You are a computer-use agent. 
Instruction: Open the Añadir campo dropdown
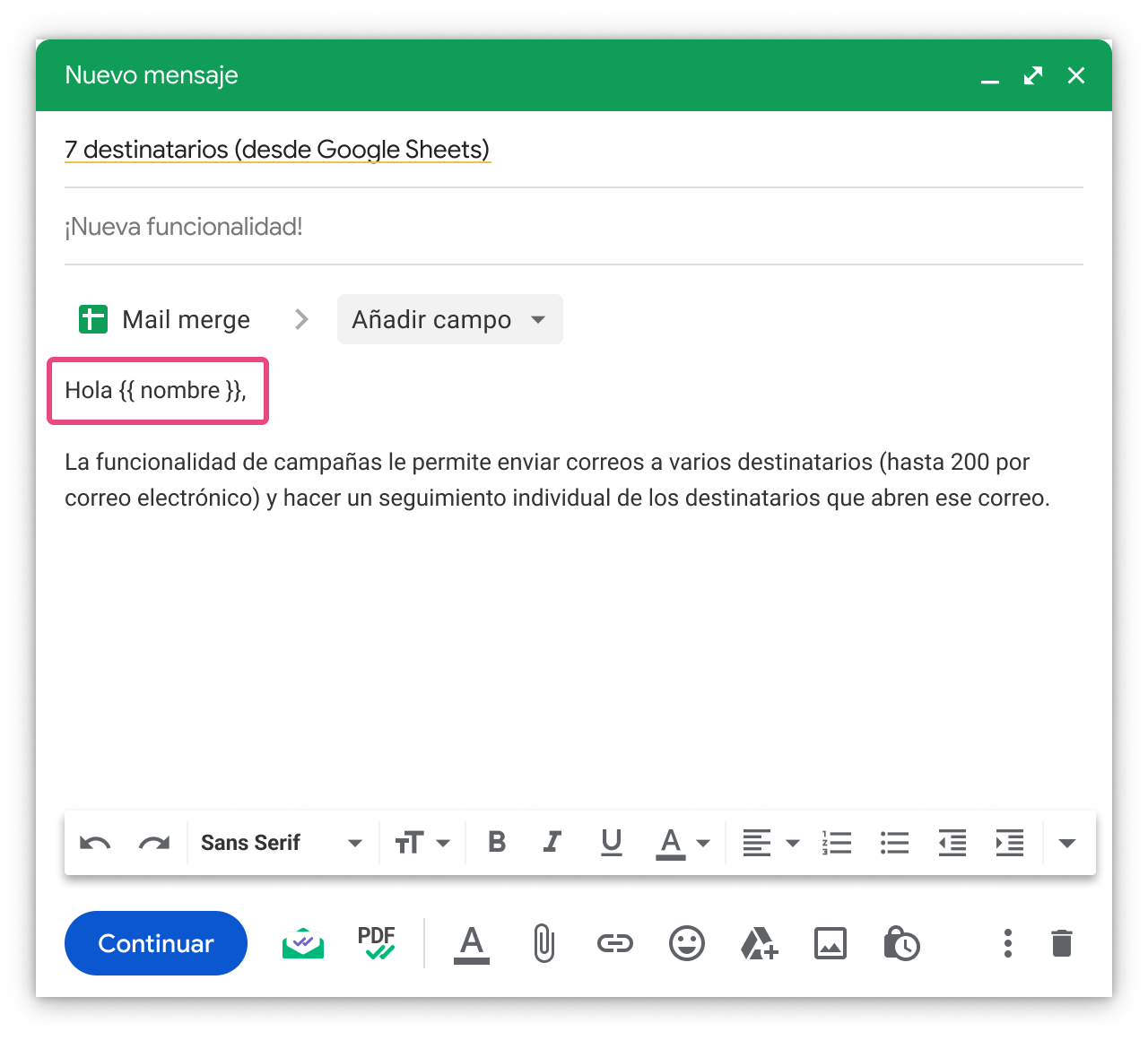click(x=449, y=319)
